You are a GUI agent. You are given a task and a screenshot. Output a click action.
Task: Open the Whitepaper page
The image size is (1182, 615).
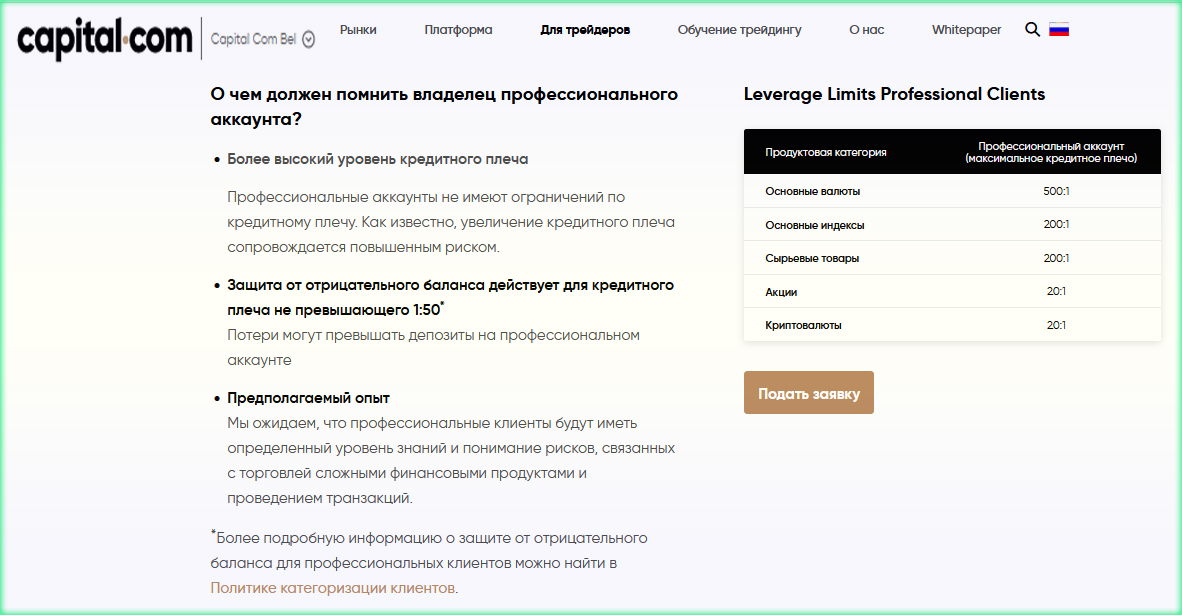pos(966,30)
